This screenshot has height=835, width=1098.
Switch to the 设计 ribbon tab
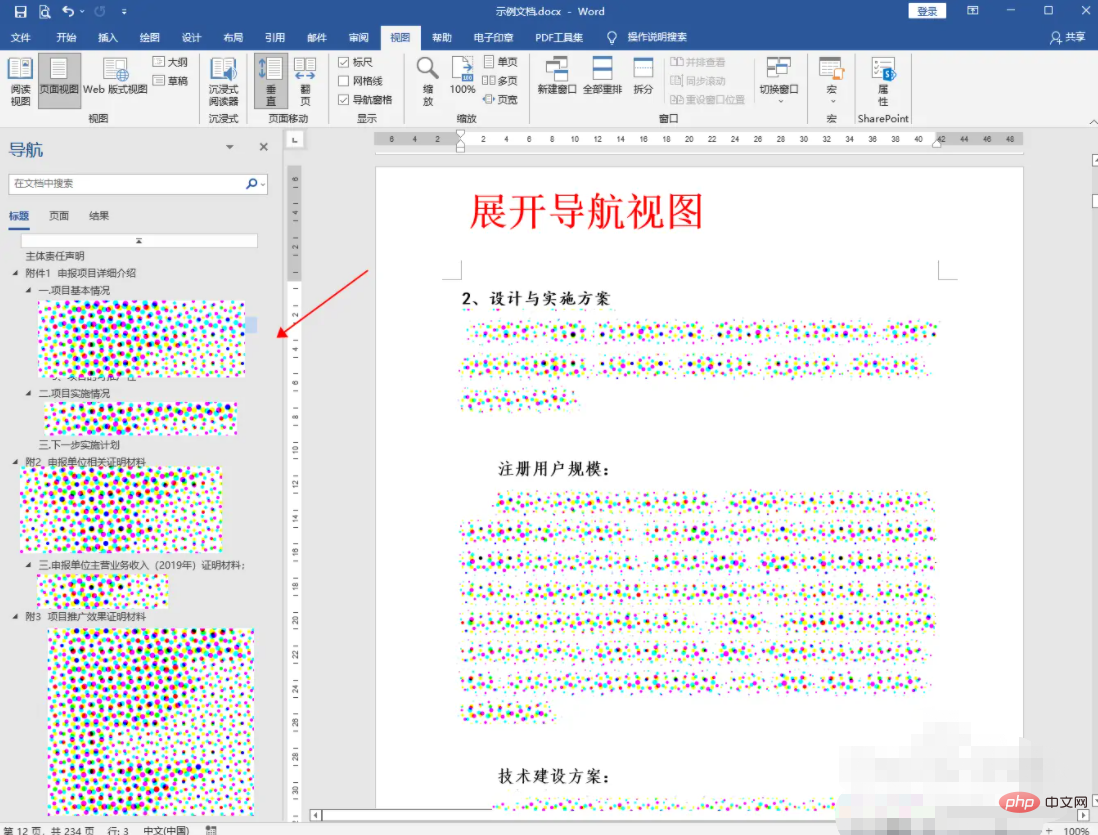click(x=191, y=37)
